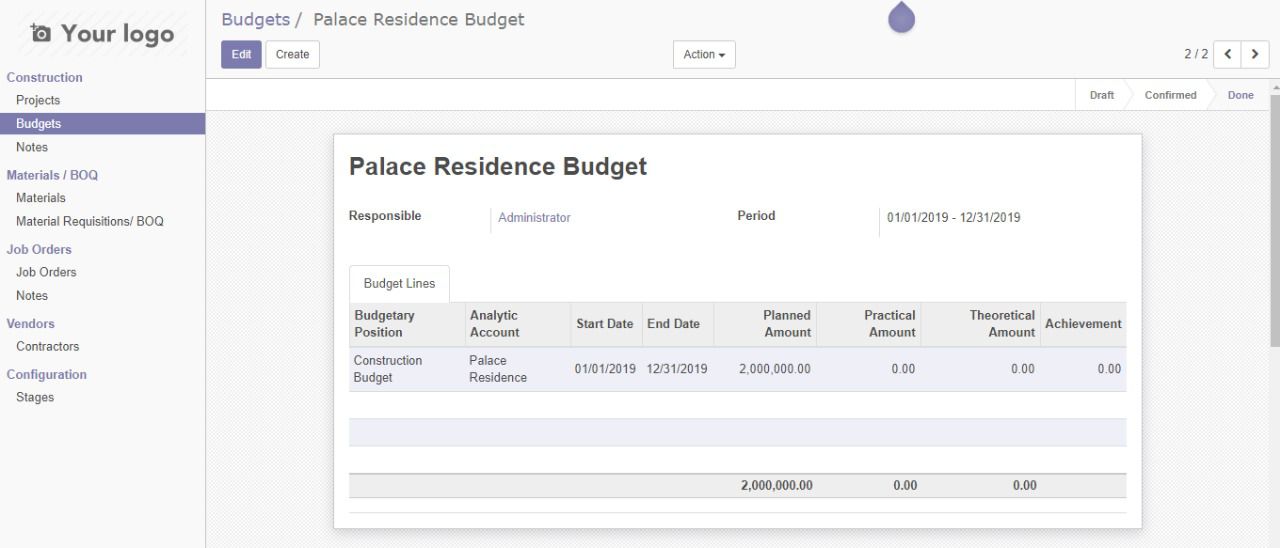The height and width of the screenshot is (548, 1280).
Task: Open Material Requisitions/ BOQ menu item
Action: click(90, 222)
